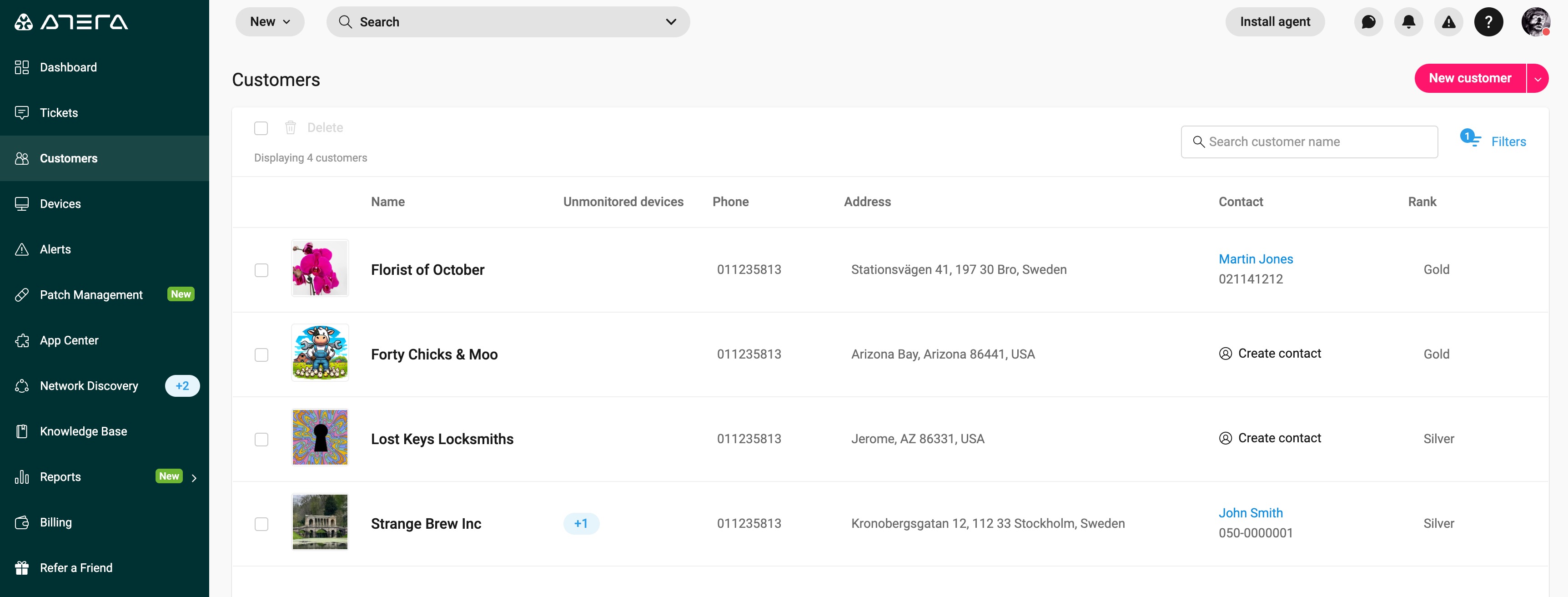Click the Network Discovery icon
Image resolution: width=1568 pixels, height=597 pixels.
[x=22, y=385]
